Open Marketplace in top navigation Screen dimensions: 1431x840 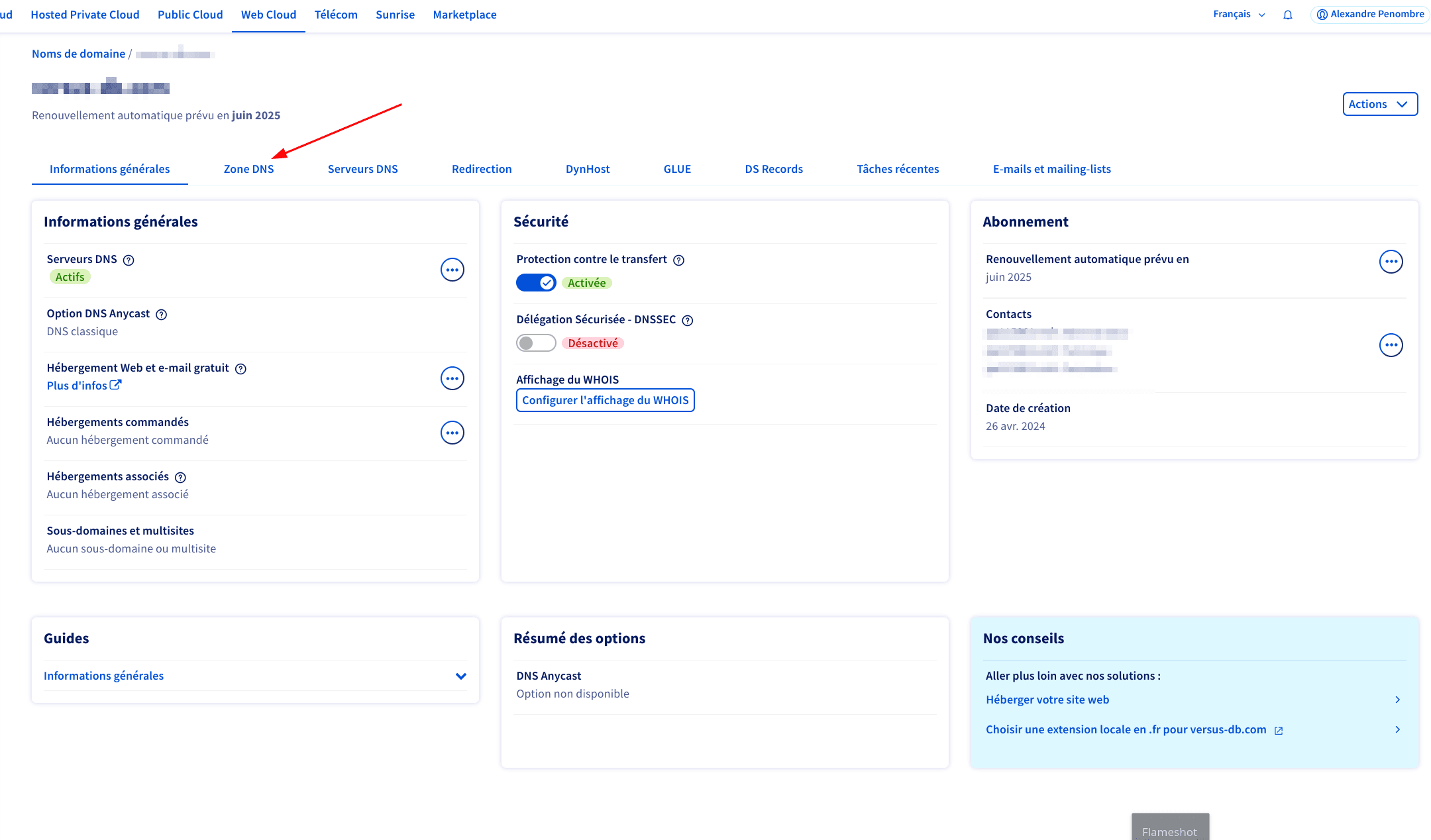[x=464, y=15]
